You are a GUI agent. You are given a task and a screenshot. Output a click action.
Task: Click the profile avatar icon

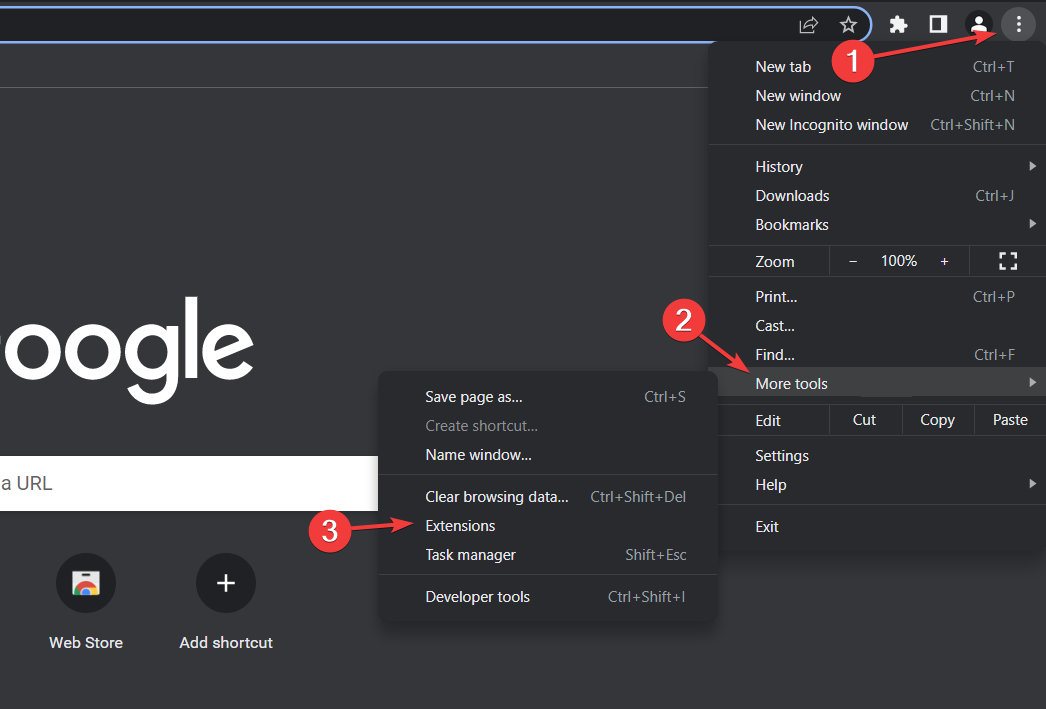click(x=978, y=24)
